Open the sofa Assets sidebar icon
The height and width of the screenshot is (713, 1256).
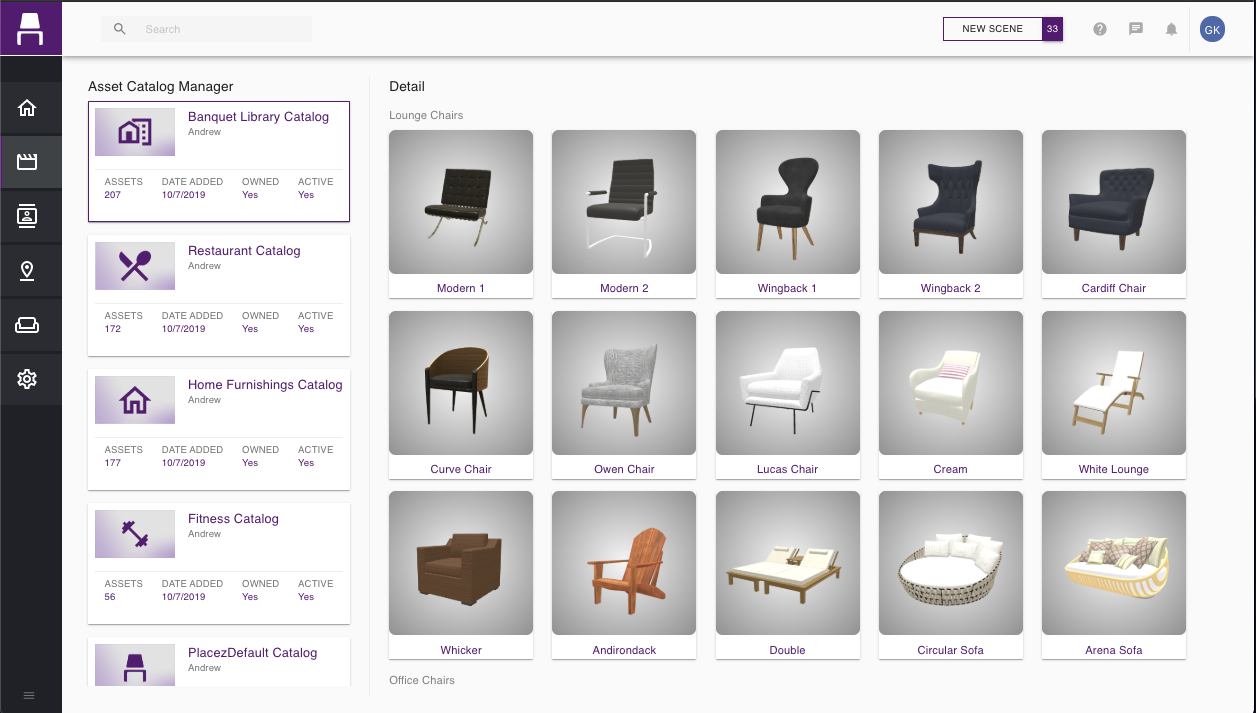tap(27, 325)
